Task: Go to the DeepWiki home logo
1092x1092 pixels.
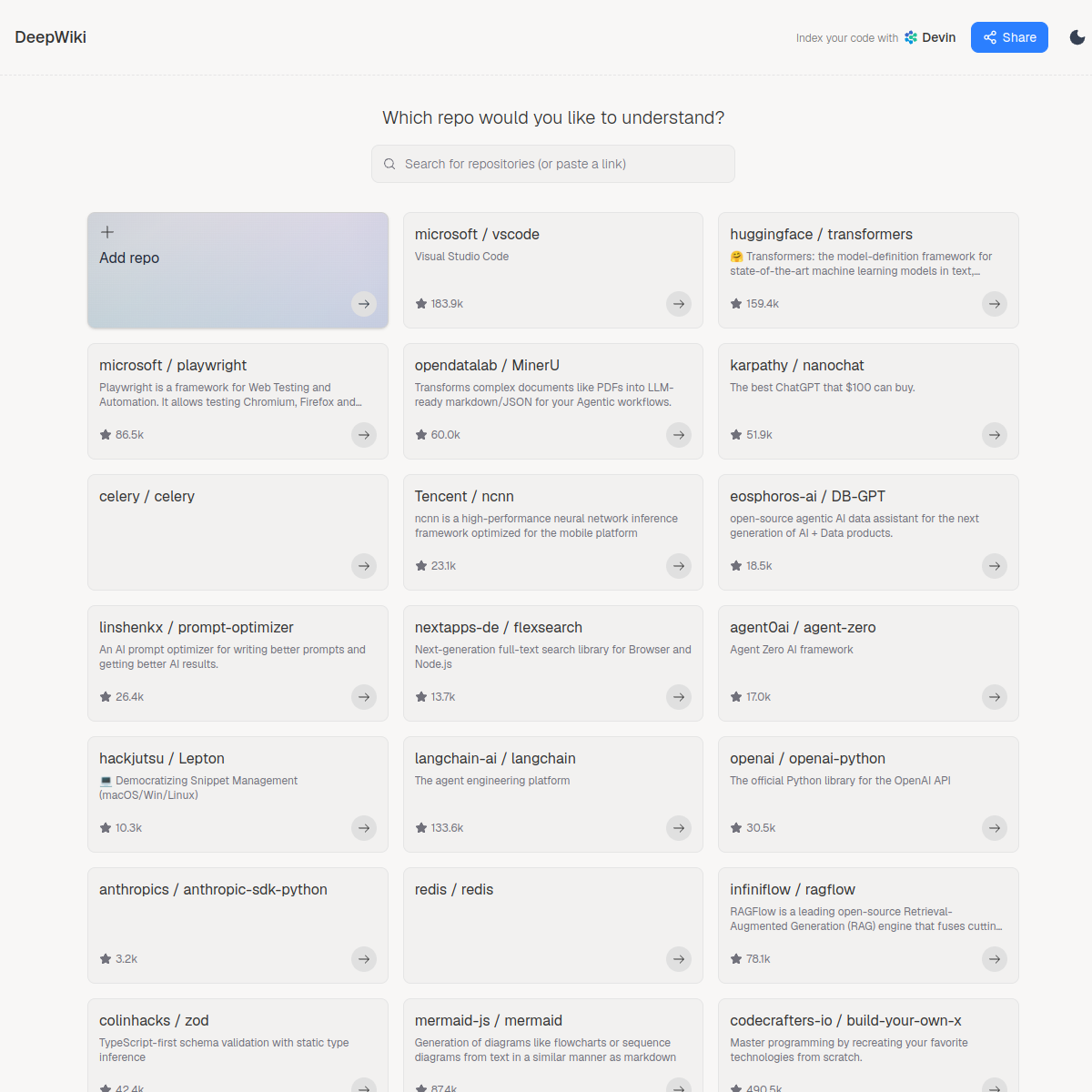Action: pos(51,37)
